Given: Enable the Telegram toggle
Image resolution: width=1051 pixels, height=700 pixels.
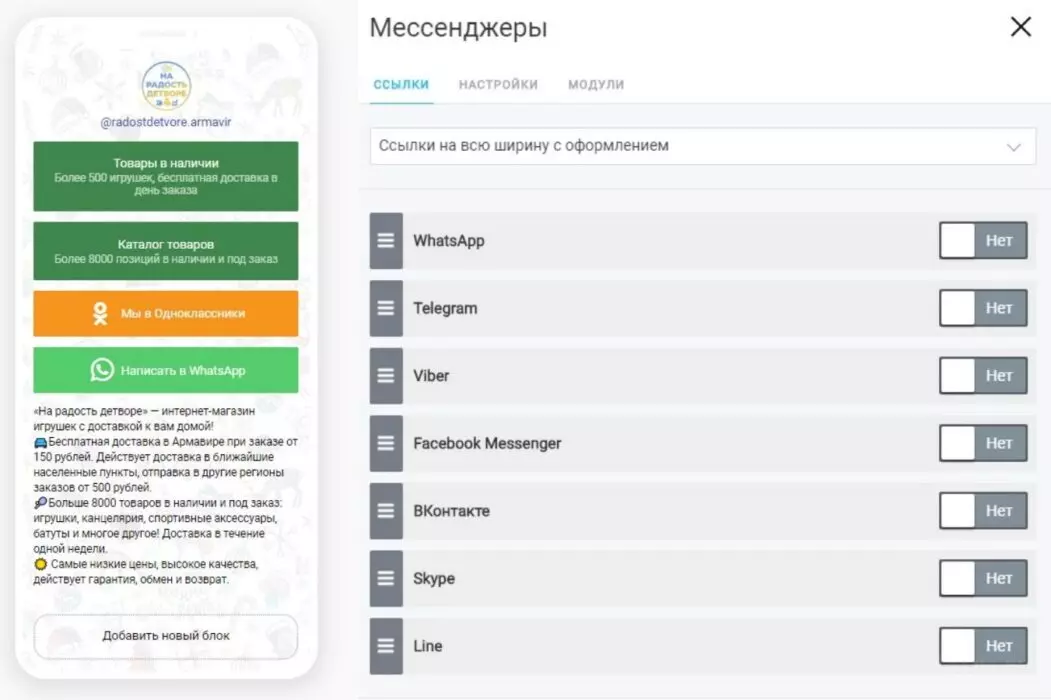Looking at the screenshot, I should 983,308.
